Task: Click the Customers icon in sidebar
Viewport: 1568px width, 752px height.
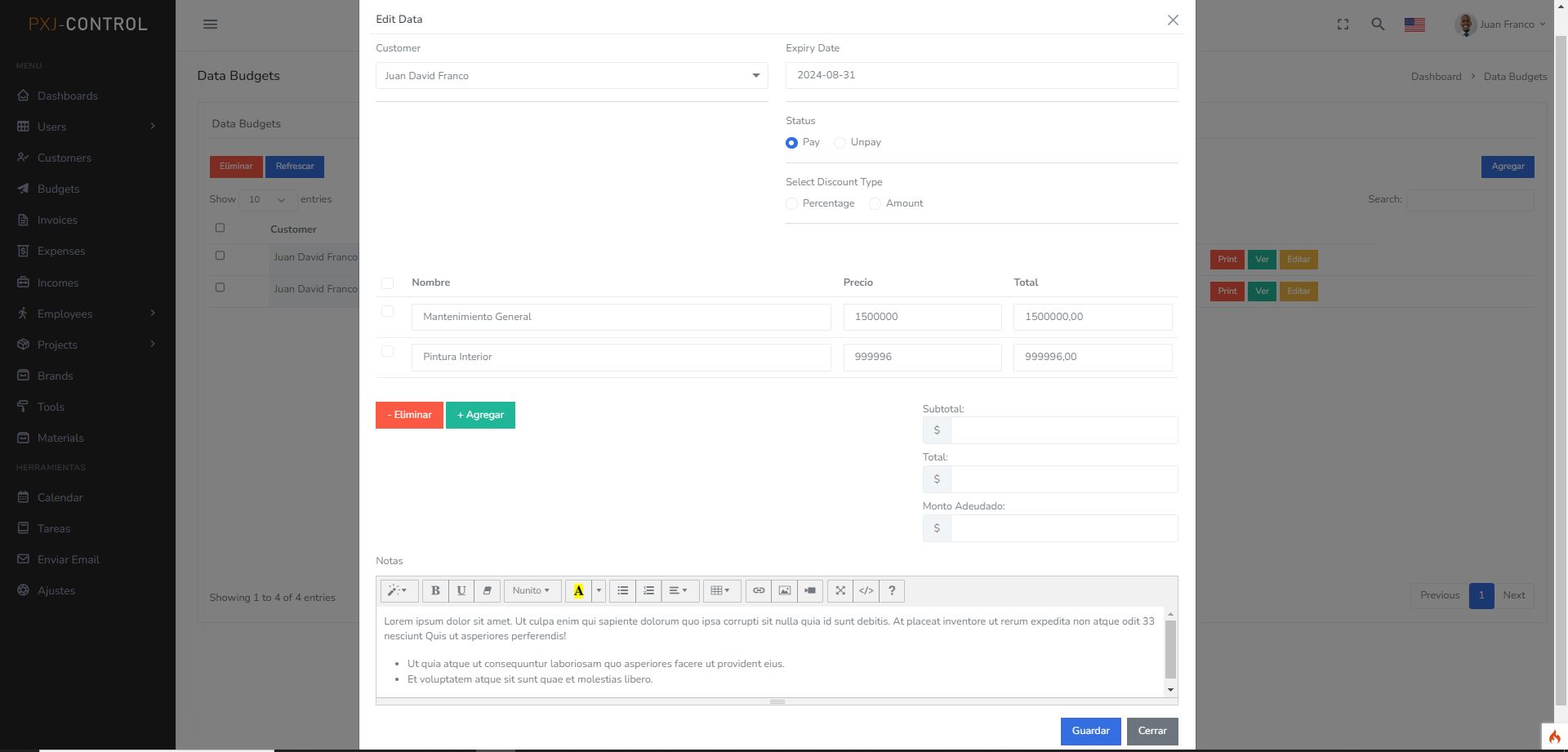Action: (x=23, y=158)
